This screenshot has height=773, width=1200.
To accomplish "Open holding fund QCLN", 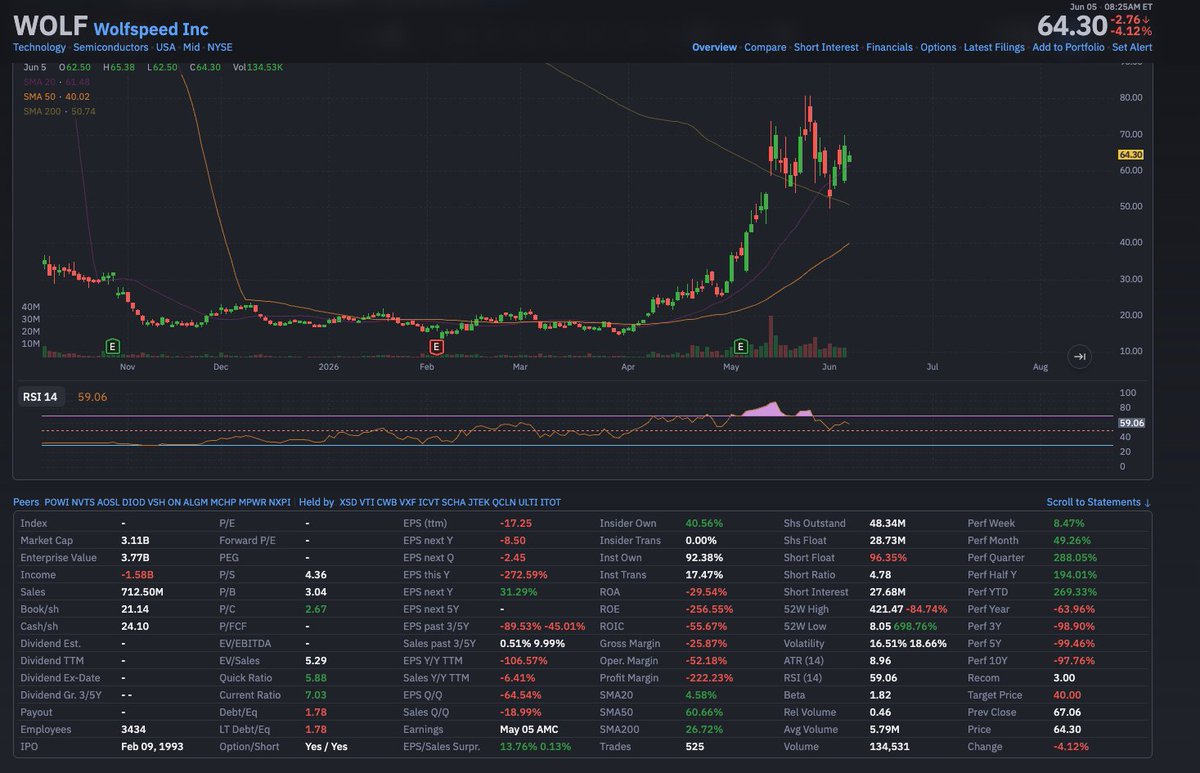I will tap(505, 502).
